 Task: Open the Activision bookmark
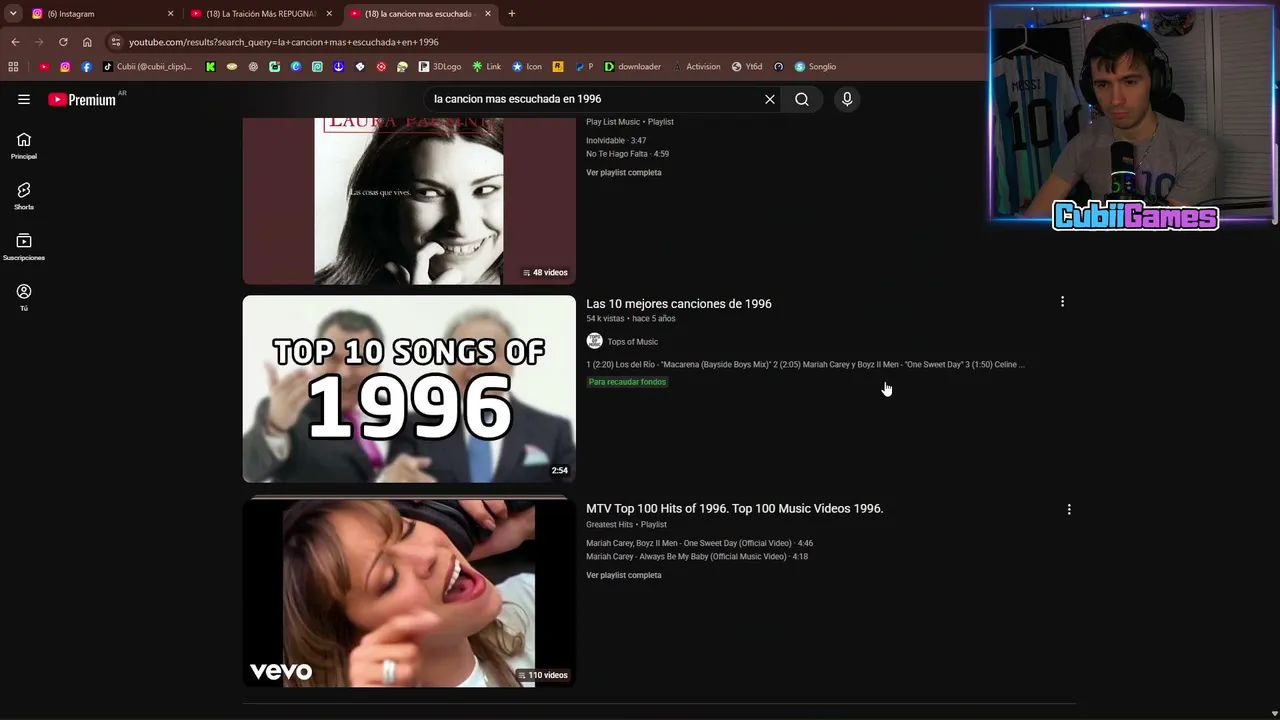click(x=697, y=67)
